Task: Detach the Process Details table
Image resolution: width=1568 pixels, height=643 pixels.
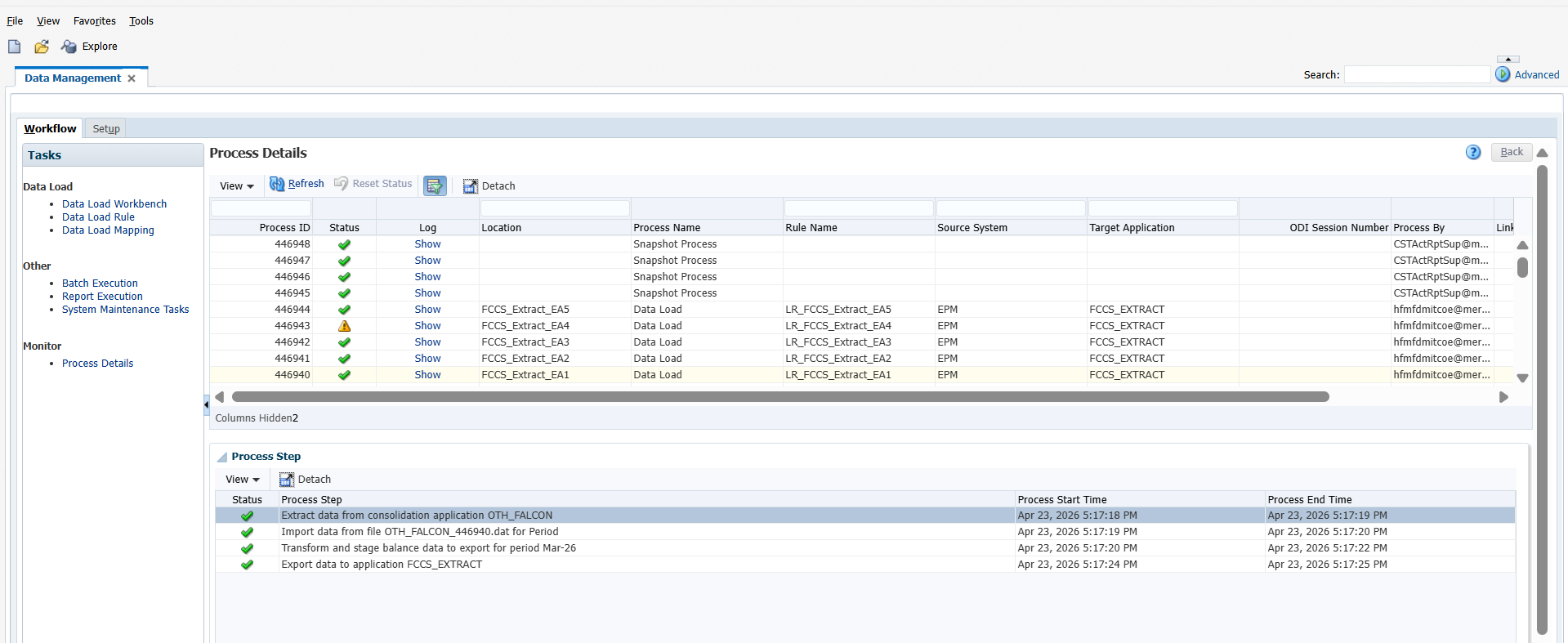Action: tap(489, 186)
